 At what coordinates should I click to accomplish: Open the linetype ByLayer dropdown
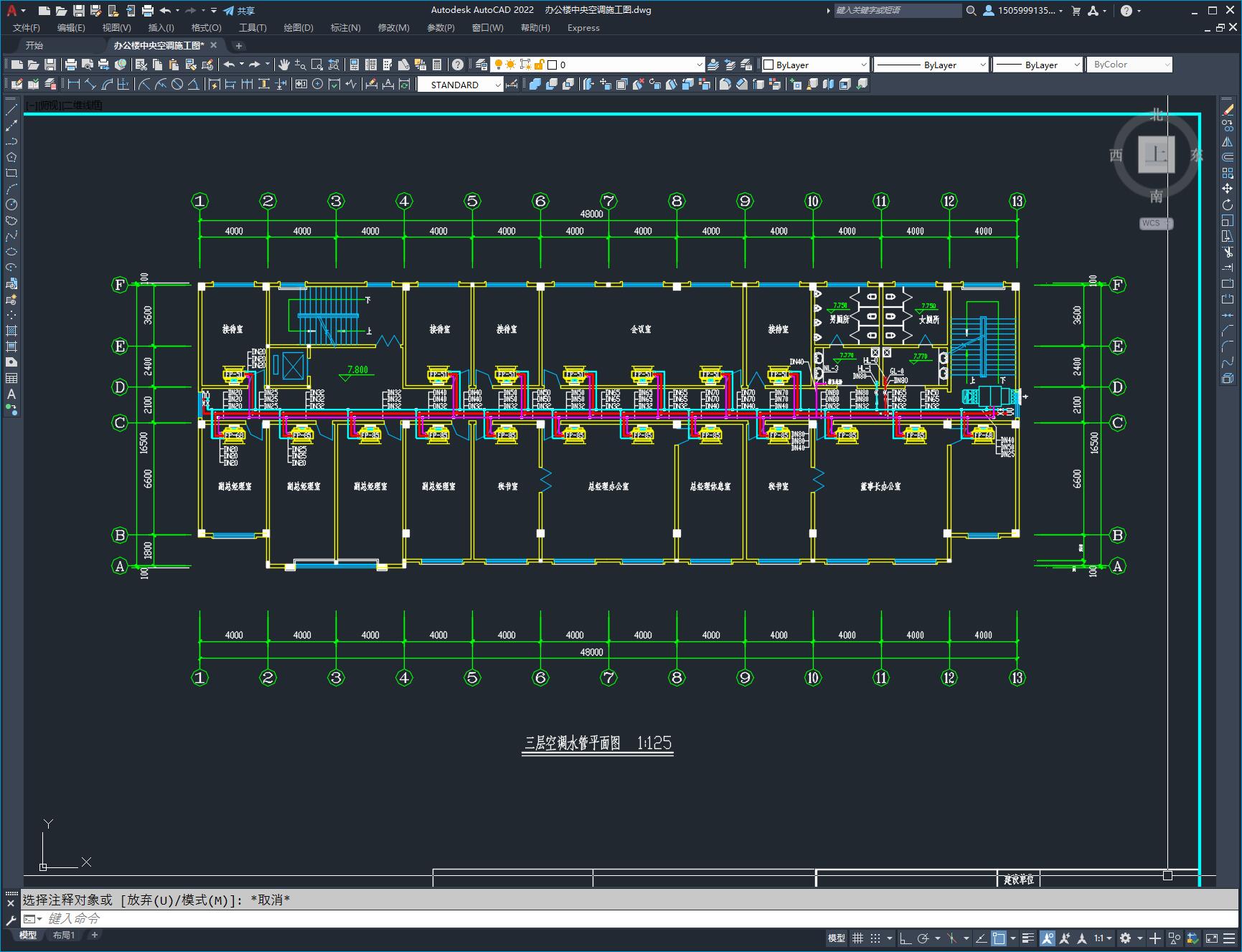931,65
